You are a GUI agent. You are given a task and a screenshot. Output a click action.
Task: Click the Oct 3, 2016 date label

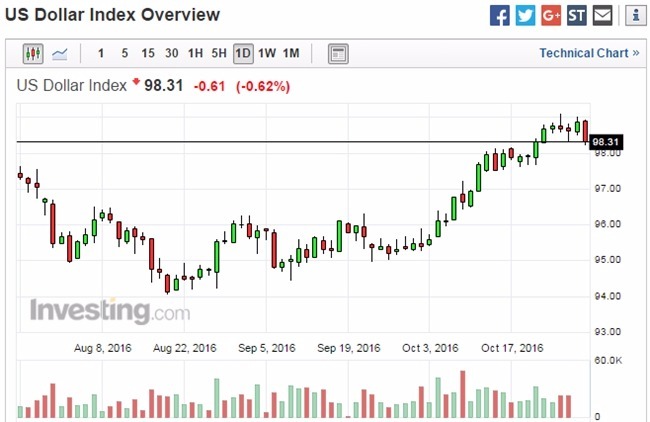(x=430, y=348)
